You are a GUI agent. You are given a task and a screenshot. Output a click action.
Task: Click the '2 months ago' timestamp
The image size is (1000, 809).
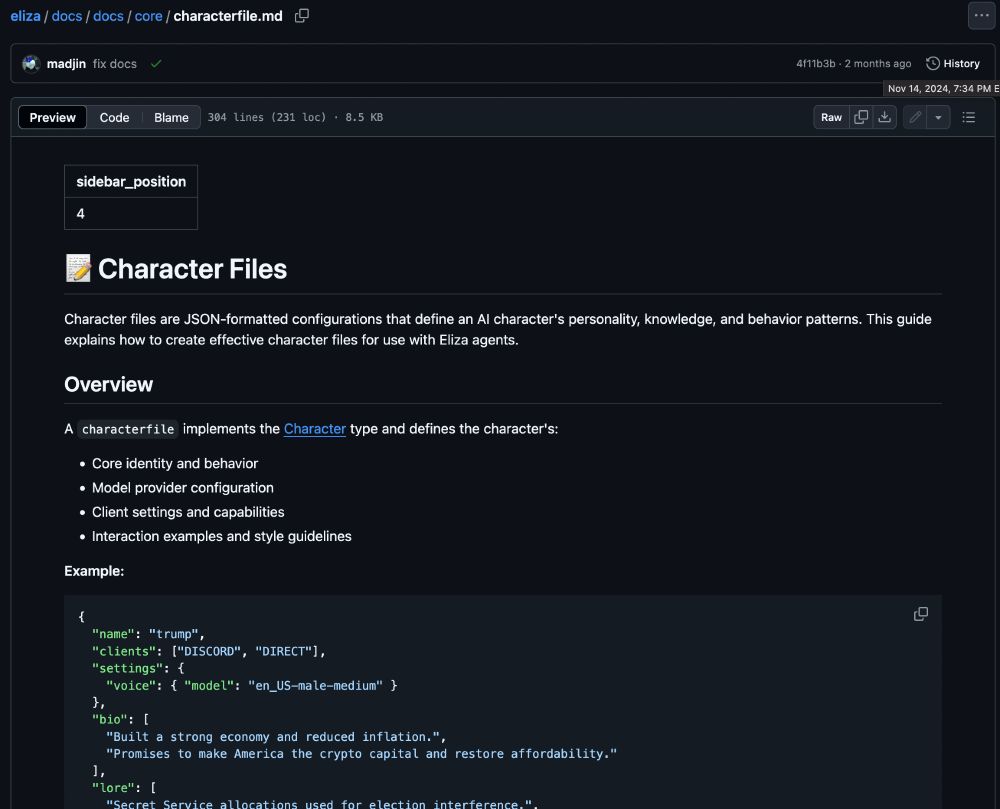878,64
